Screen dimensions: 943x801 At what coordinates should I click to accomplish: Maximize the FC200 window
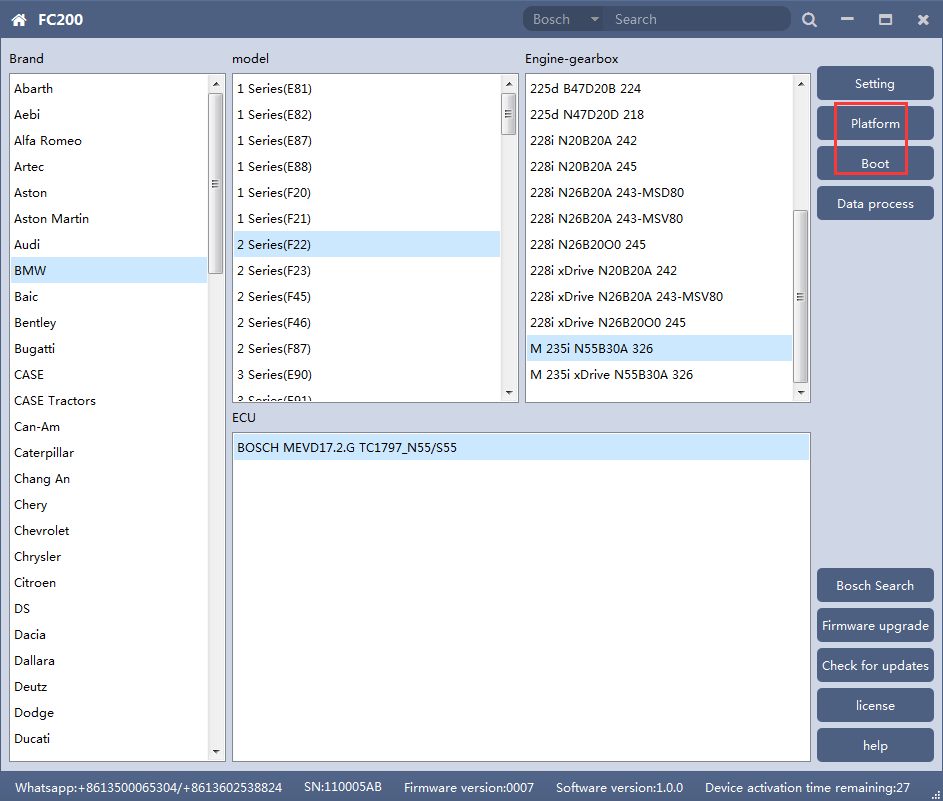click(885, 20)
